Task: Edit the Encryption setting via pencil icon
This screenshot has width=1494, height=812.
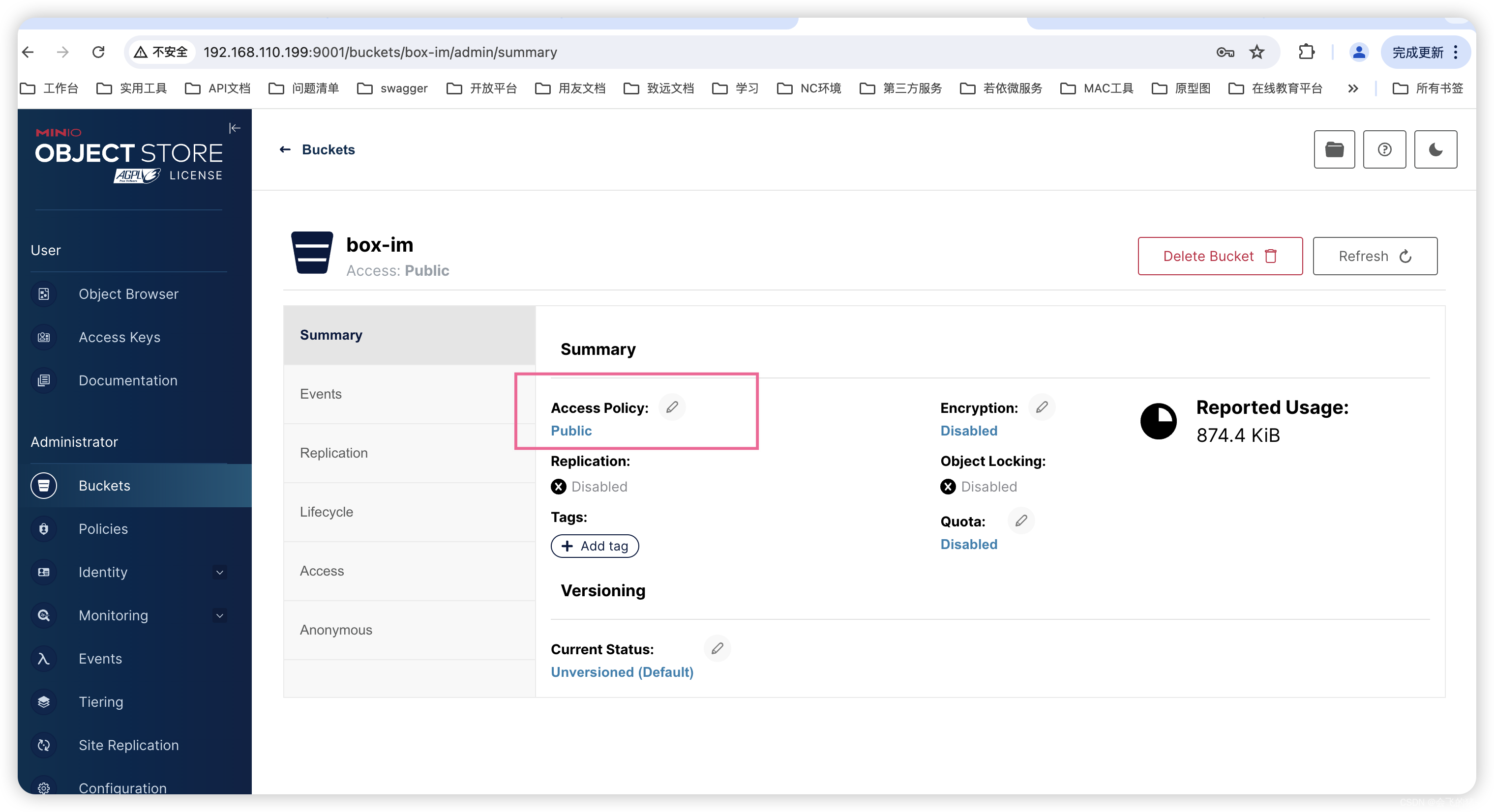Action: pyautogui.click(x=1042, y=407)
